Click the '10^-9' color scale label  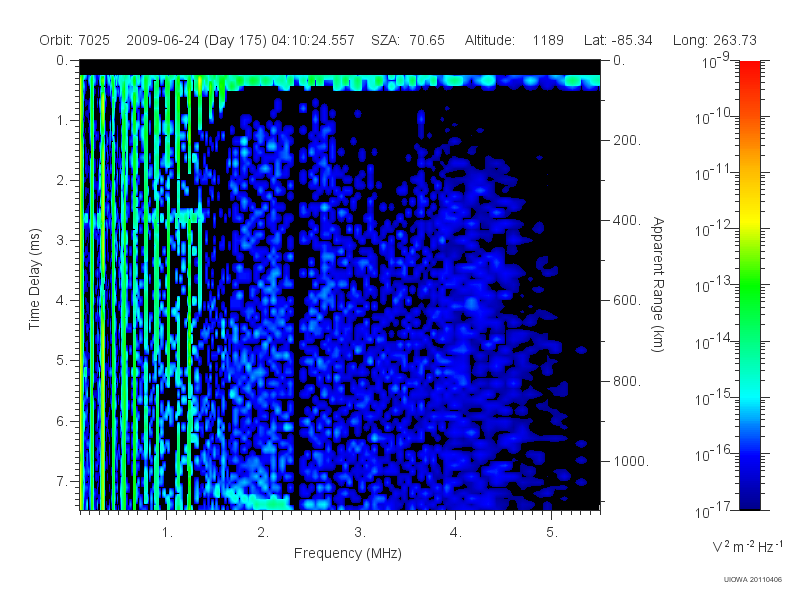715,61
